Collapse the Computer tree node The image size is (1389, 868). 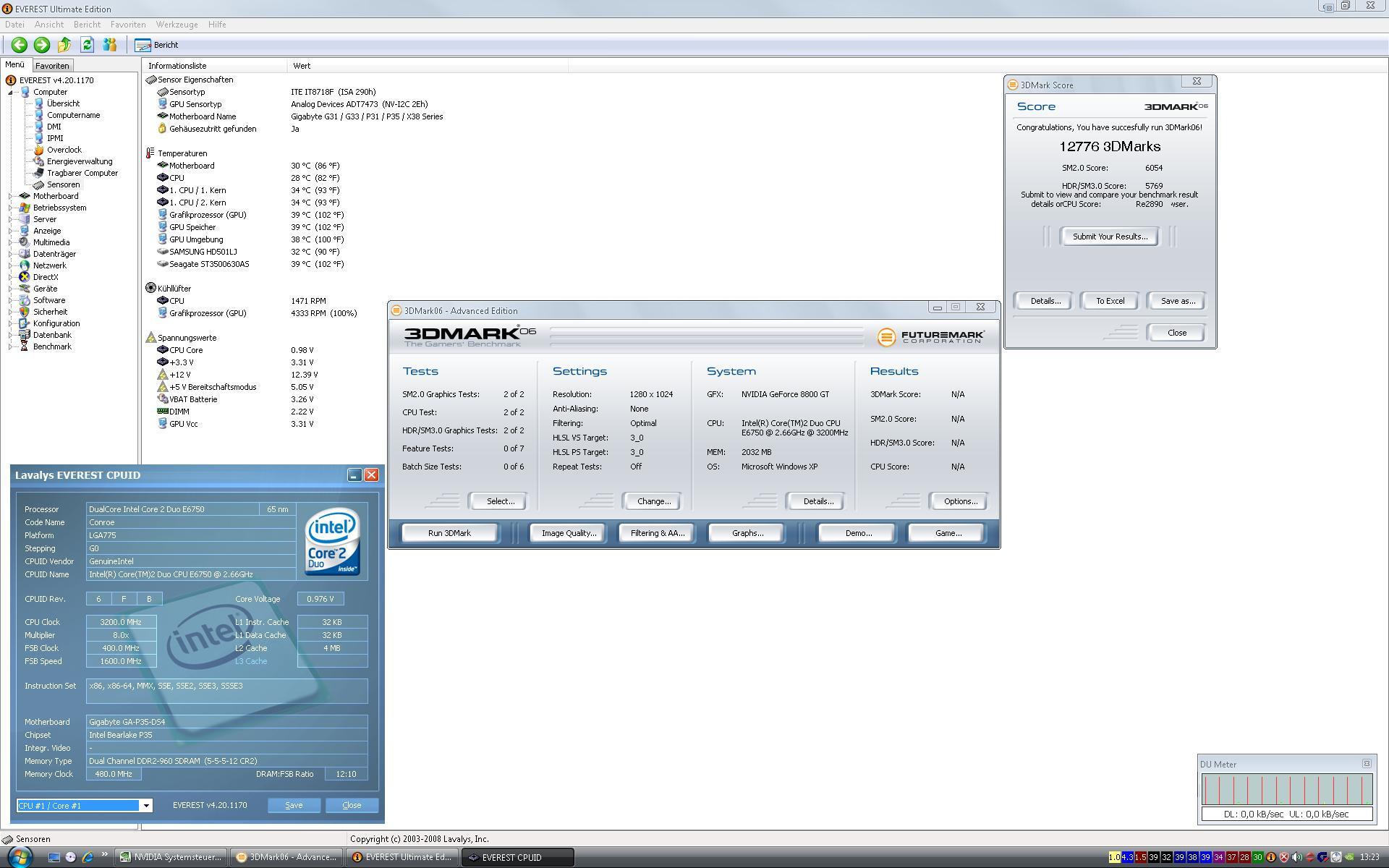tap(11, 92)
